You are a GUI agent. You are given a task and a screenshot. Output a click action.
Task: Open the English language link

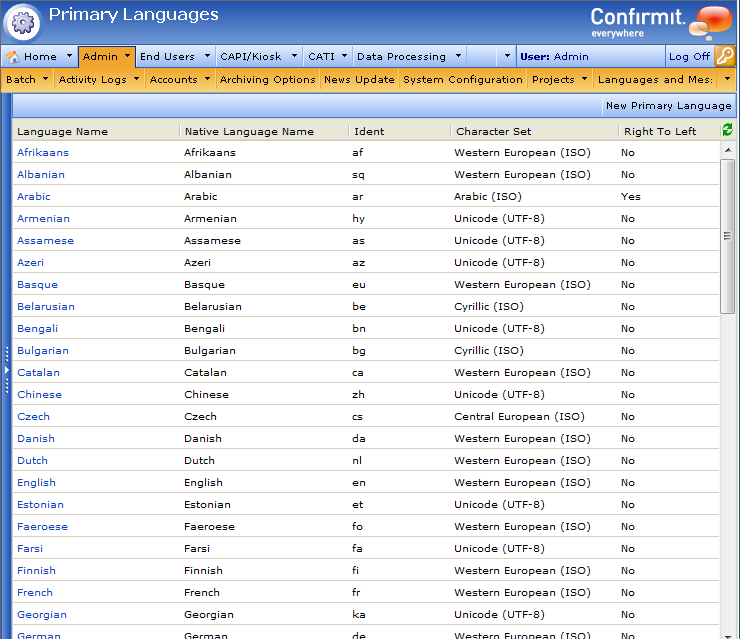click(x=36, y=483)
